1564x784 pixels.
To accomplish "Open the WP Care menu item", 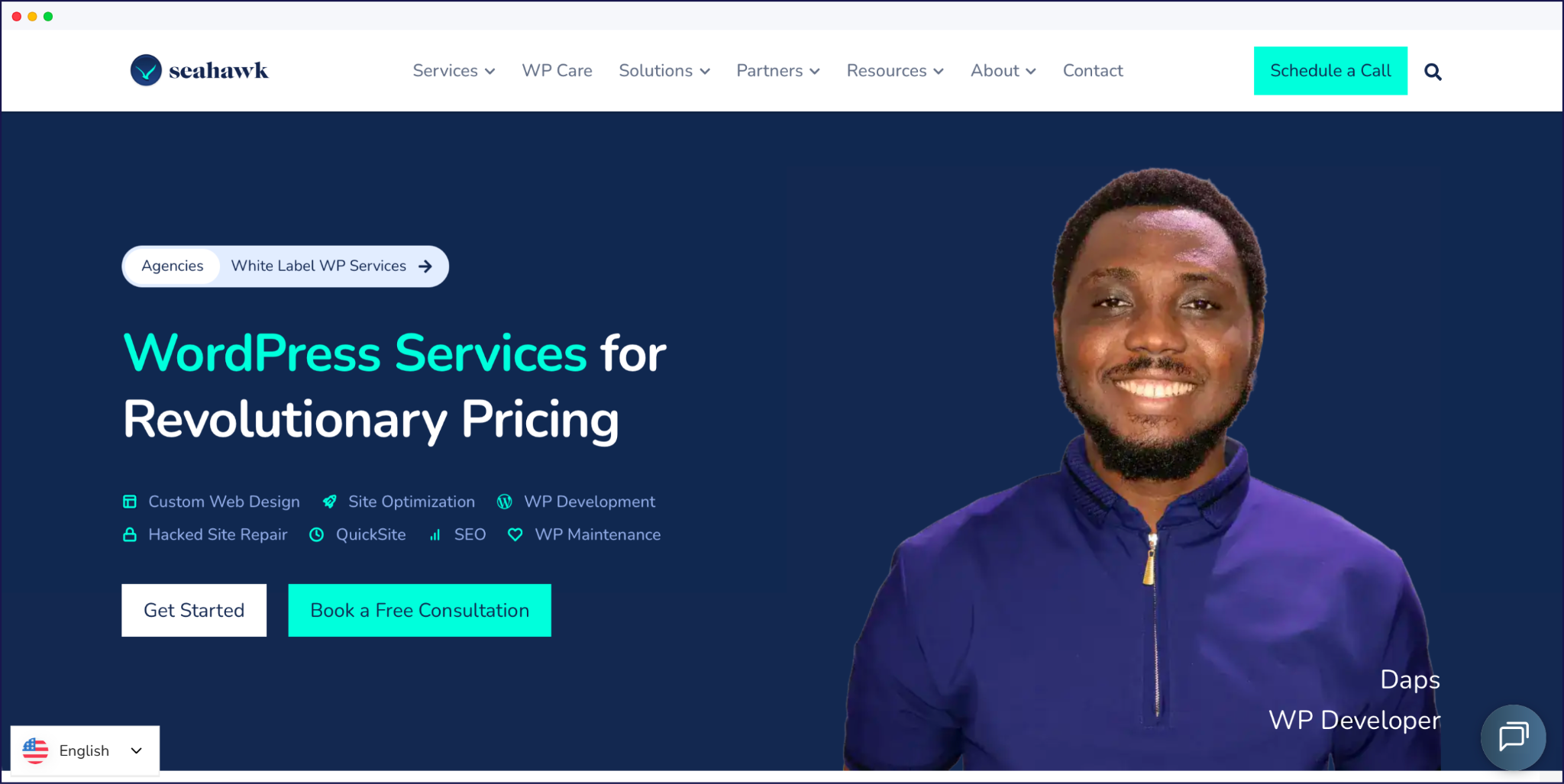I will point(557,71).
